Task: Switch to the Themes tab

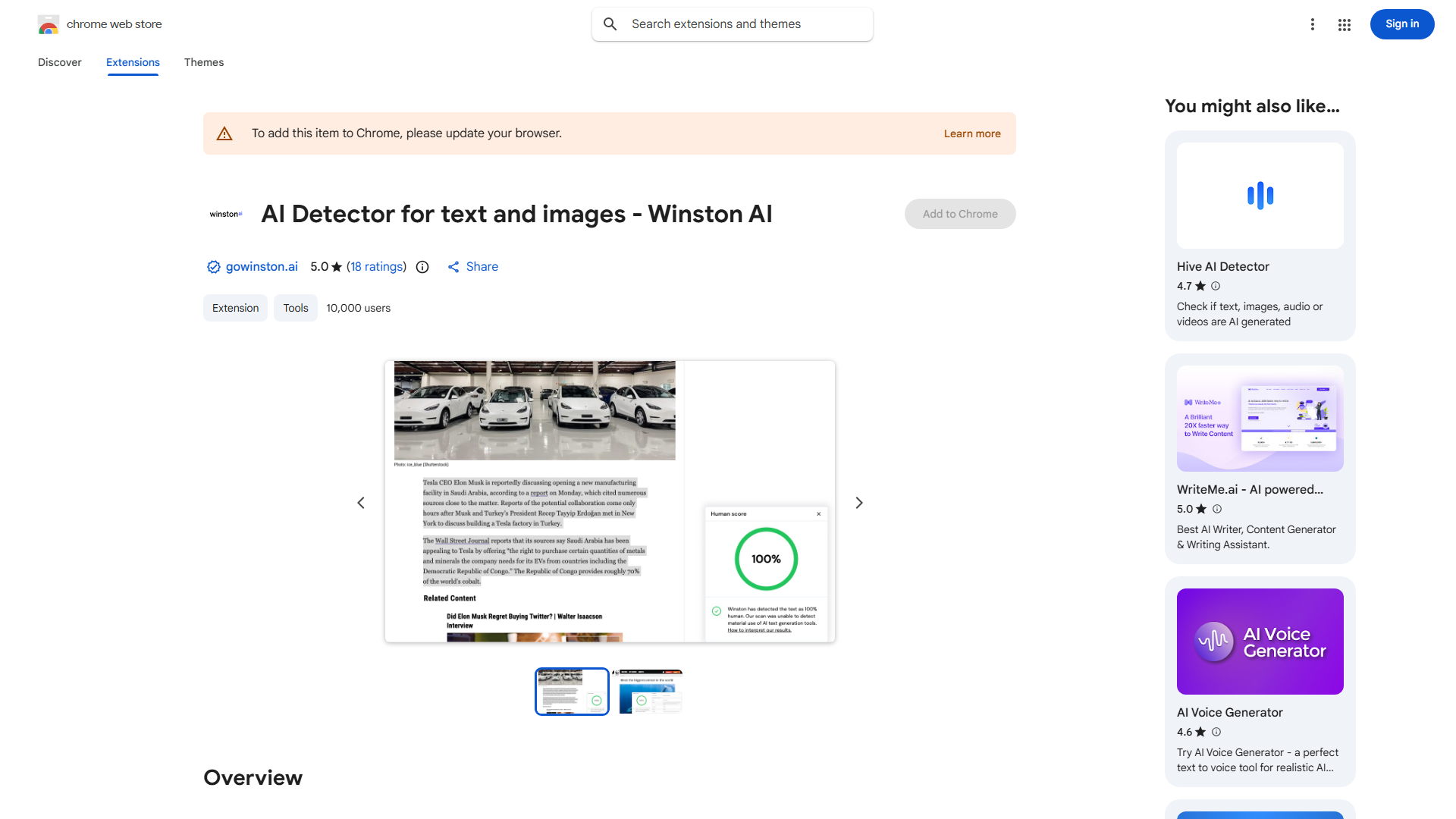Action: click(x=204, y=62)
